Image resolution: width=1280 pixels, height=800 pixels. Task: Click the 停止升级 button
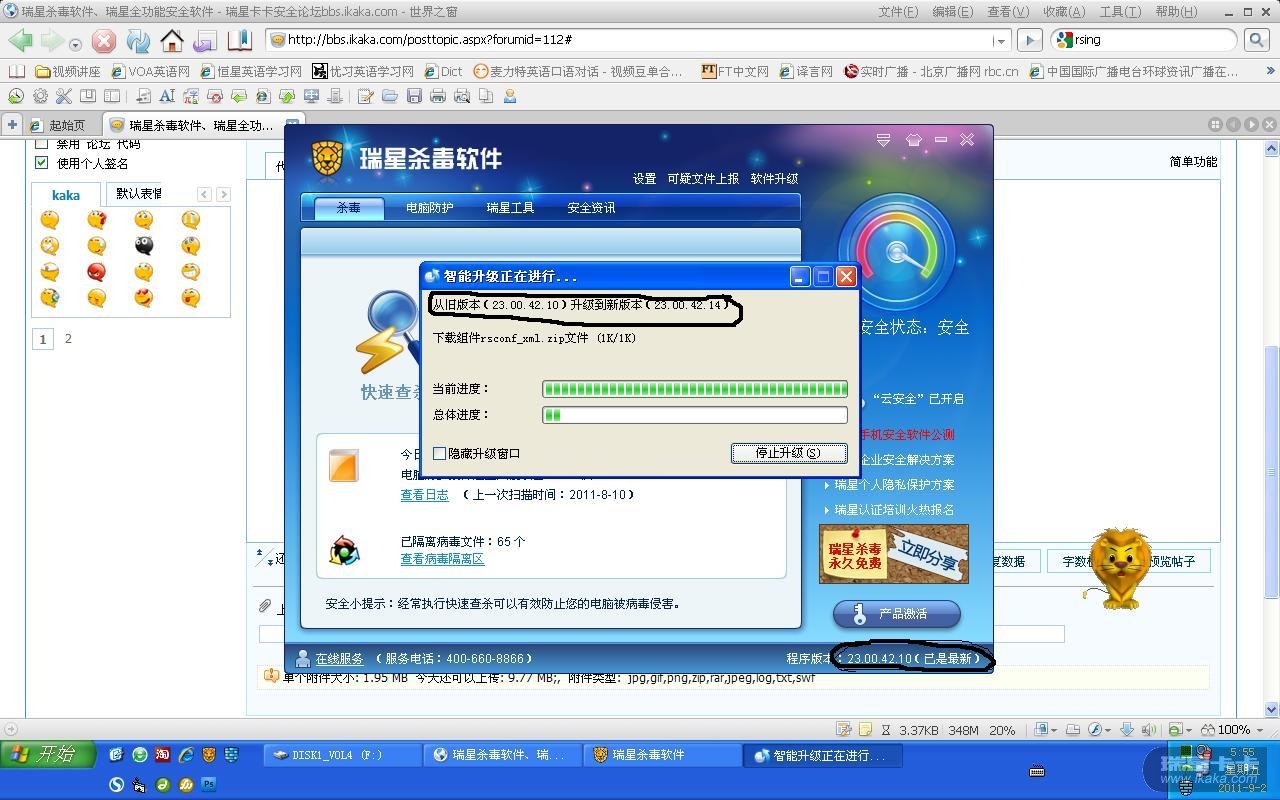789,453
